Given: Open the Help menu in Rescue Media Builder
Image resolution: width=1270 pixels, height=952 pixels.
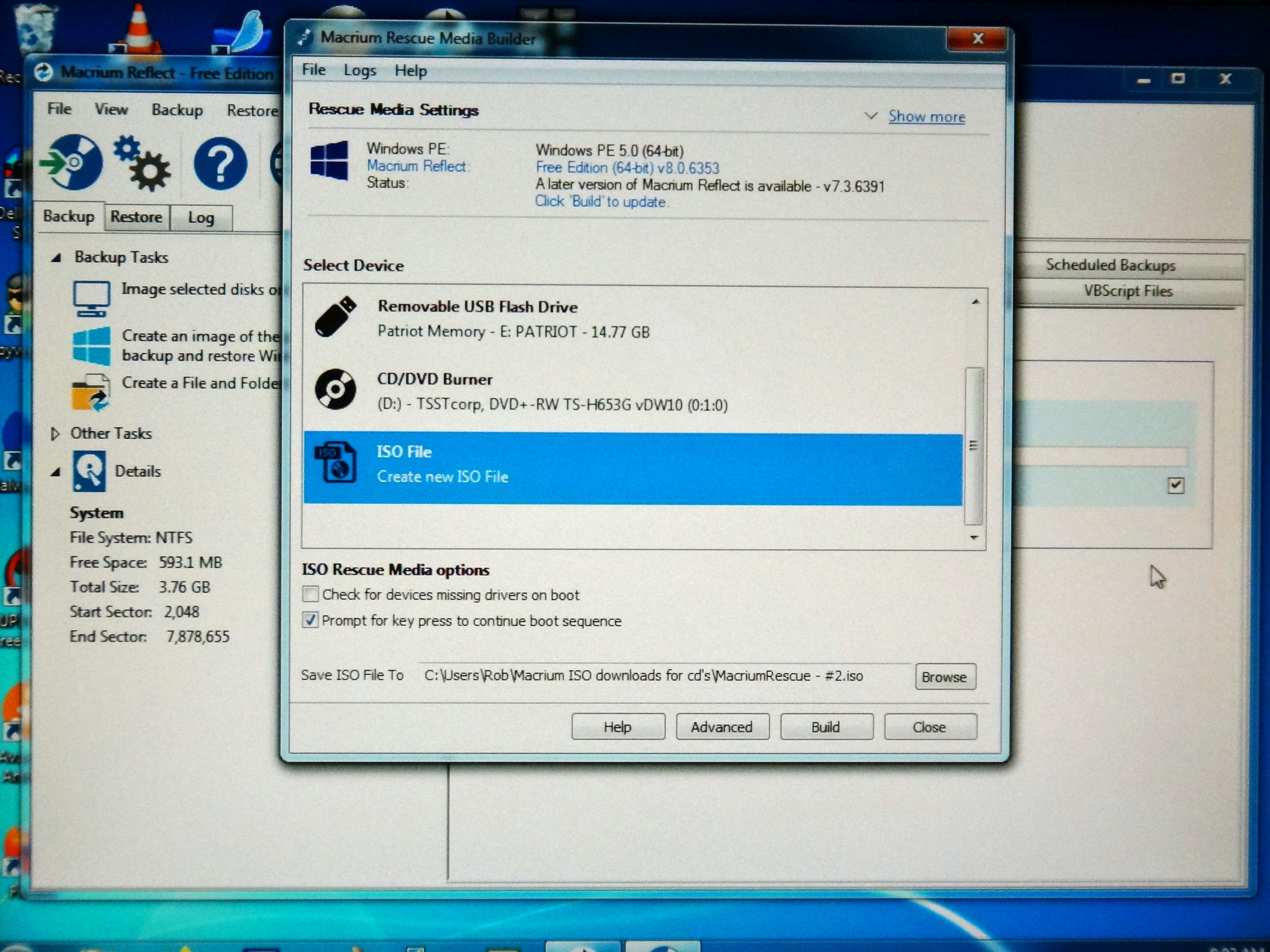Looking at the screenshot, I should [411, 71].
